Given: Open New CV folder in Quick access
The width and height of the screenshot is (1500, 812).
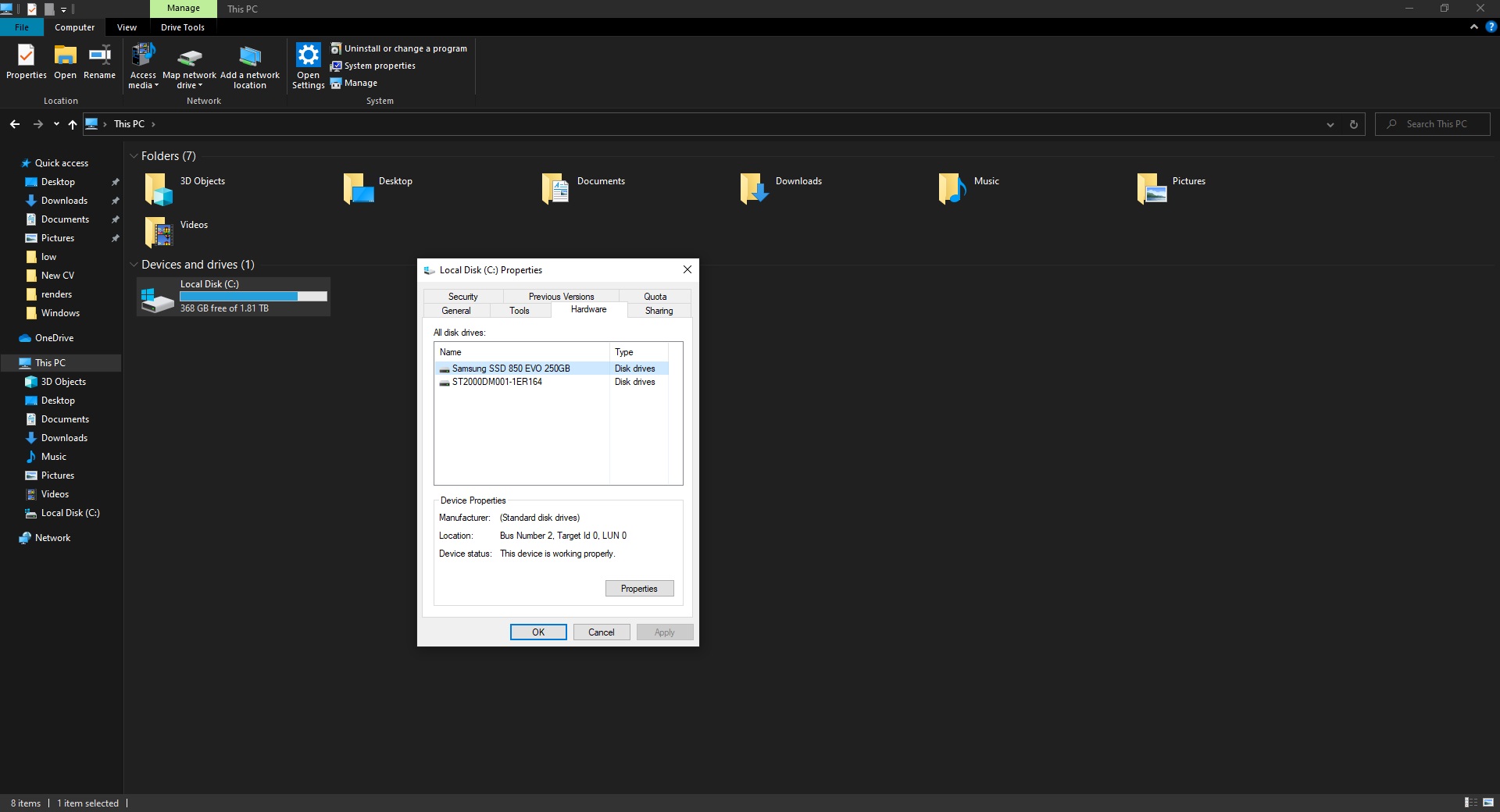Looking at the screenshot, I should [x=58, y=276].
